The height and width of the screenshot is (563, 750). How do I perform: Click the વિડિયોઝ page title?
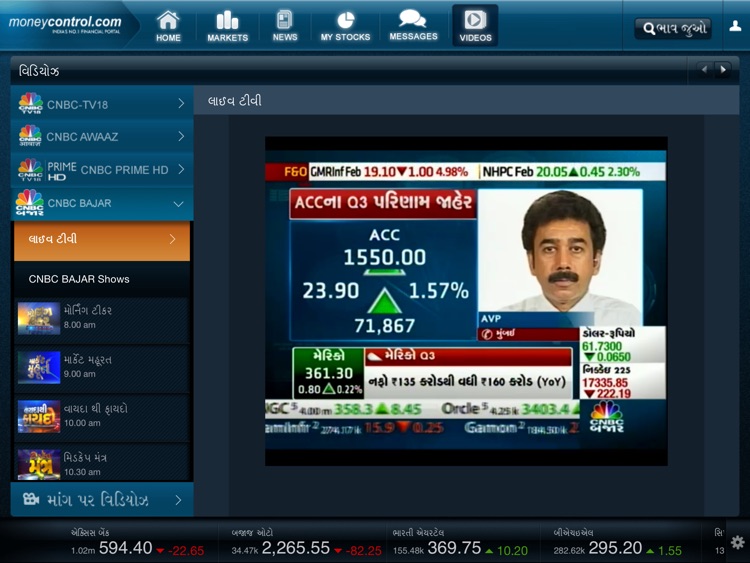[x=39, y=71]
